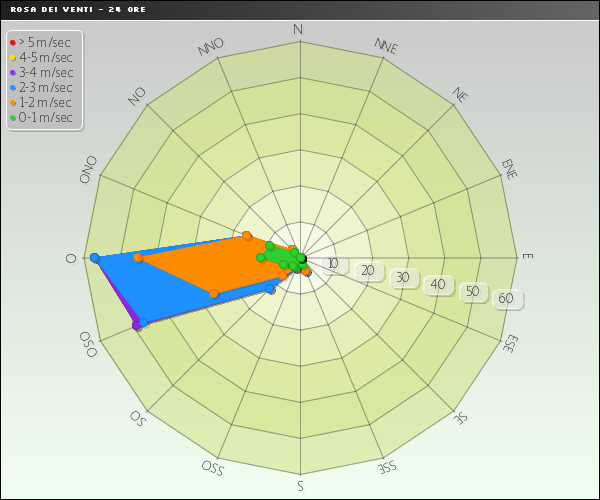
Task: Click the purple data point near OSO
Action: tap(137, 326)
